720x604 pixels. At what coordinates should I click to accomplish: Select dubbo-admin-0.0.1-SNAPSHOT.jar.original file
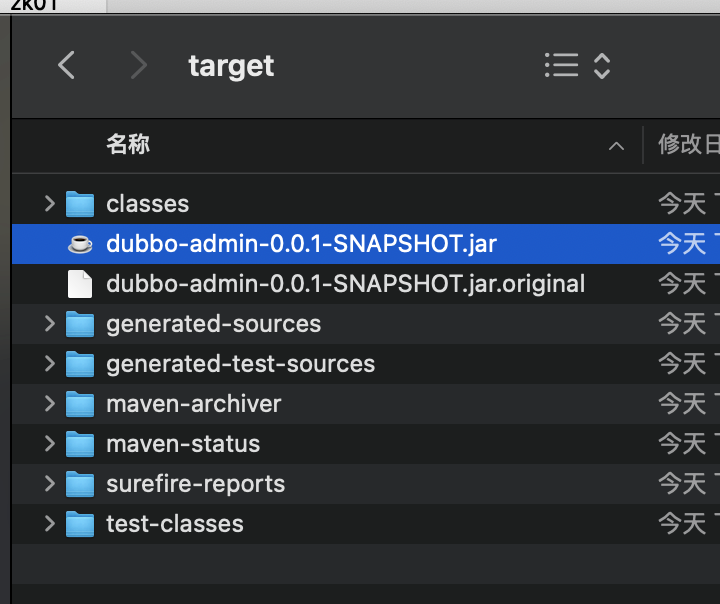(345, 284)
